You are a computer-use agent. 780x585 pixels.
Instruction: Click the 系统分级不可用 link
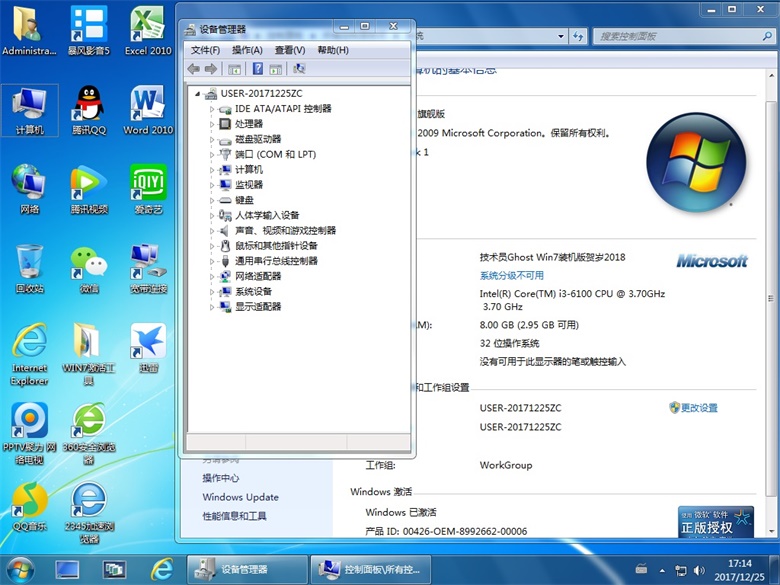tap(511, 275)
